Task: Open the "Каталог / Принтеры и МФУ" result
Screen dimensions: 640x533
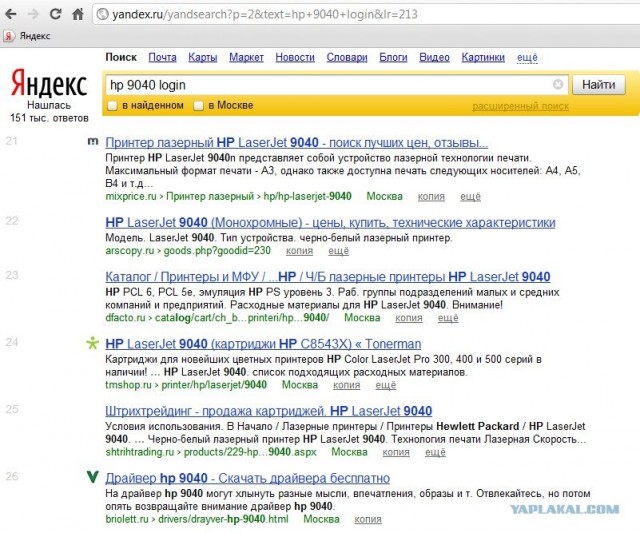Action: click(x=328, y=277)
